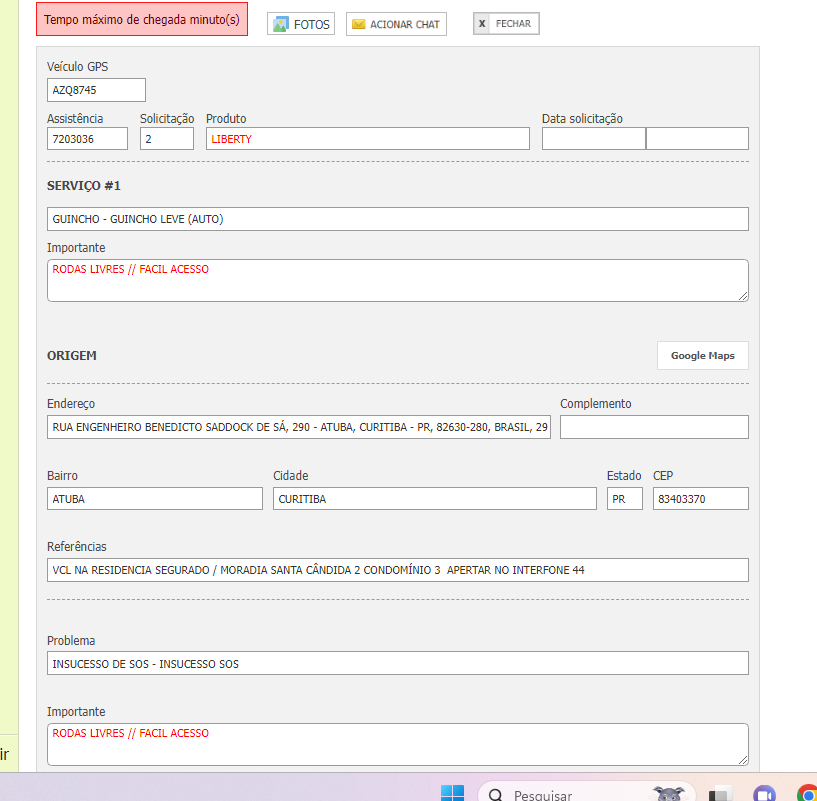Click the Endereço address field
This screenshot has height=801, width=817.
(298, 427)
